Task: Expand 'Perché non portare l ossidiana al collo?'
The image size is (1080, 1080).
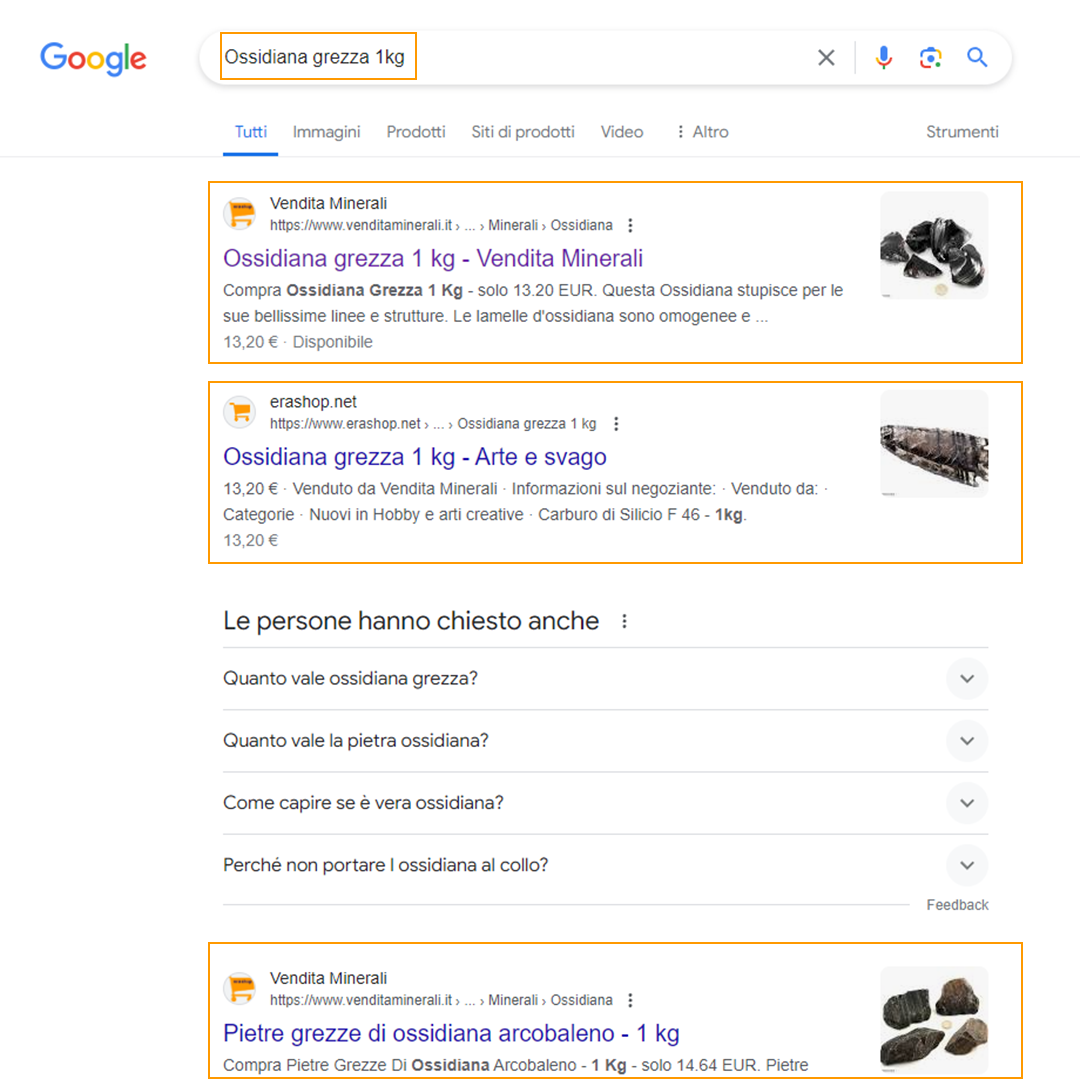Action: (966, 865)
